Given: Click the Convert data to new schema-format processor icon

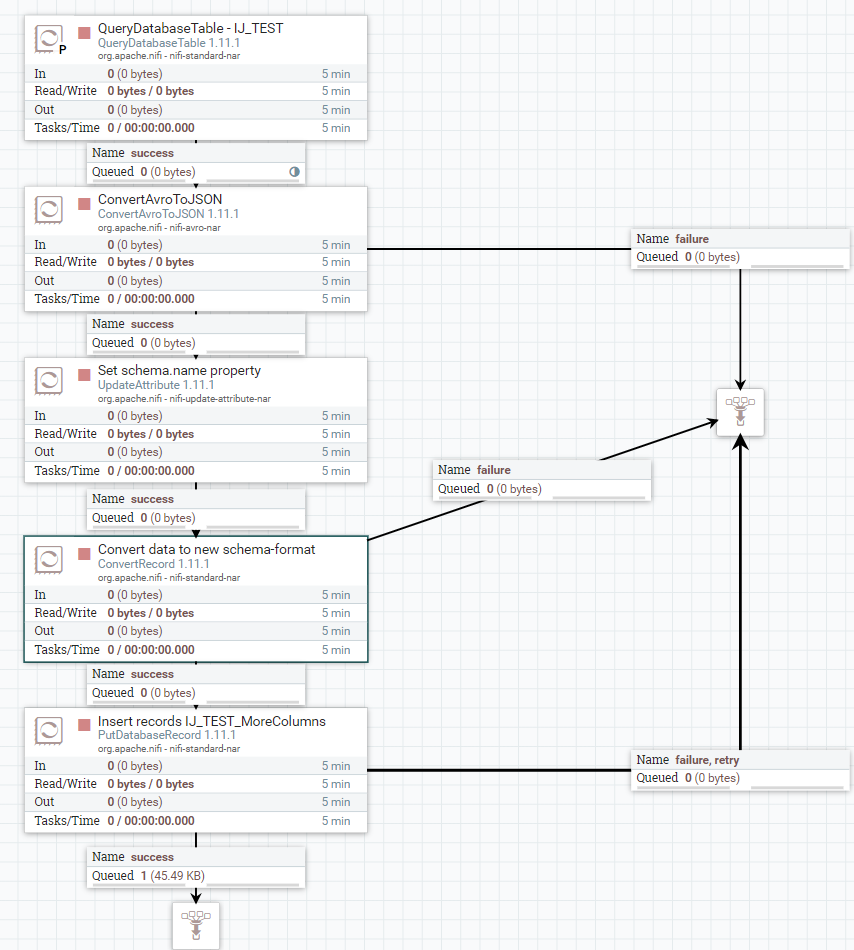Looking at the screenshot, I should [48, 560].
